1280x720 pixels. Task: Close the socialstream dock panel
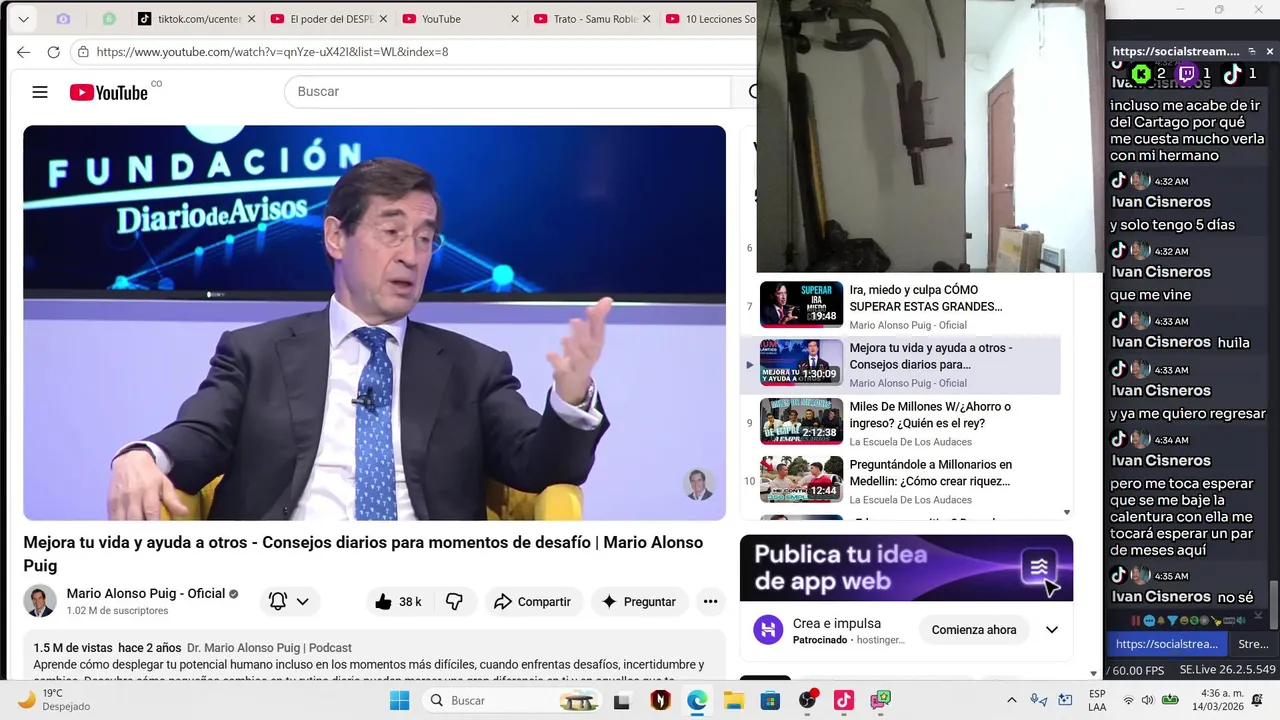[1270, 51]
